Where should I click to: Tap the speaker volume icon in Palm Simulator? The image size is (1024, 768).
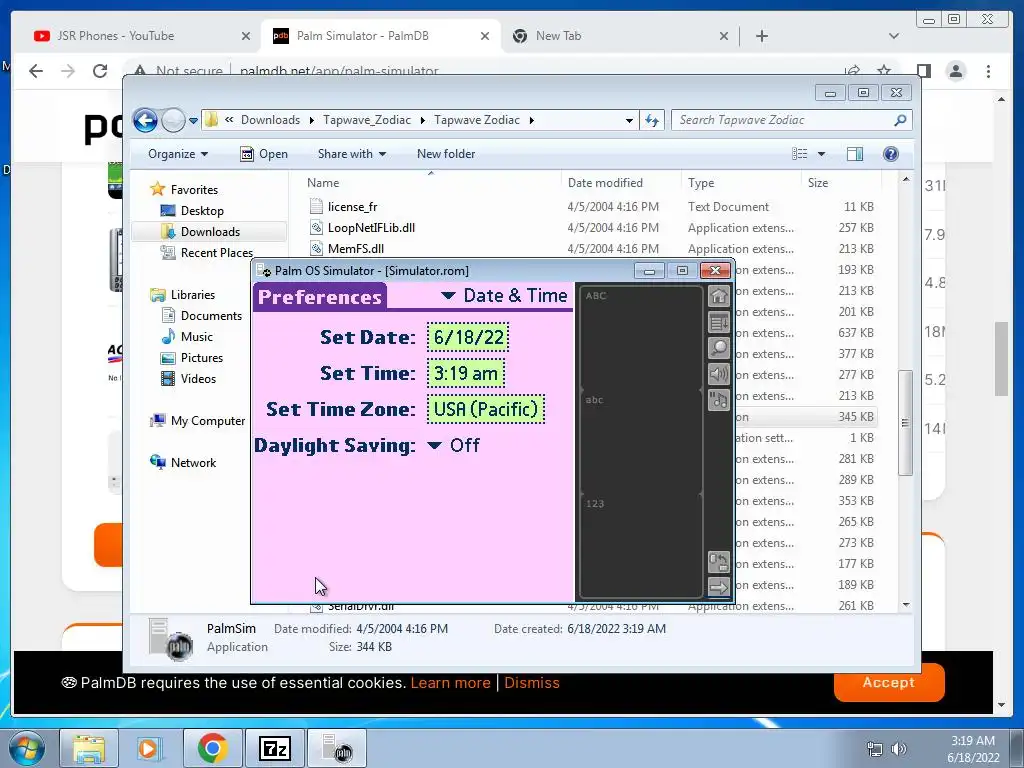(x=718, y=374)
